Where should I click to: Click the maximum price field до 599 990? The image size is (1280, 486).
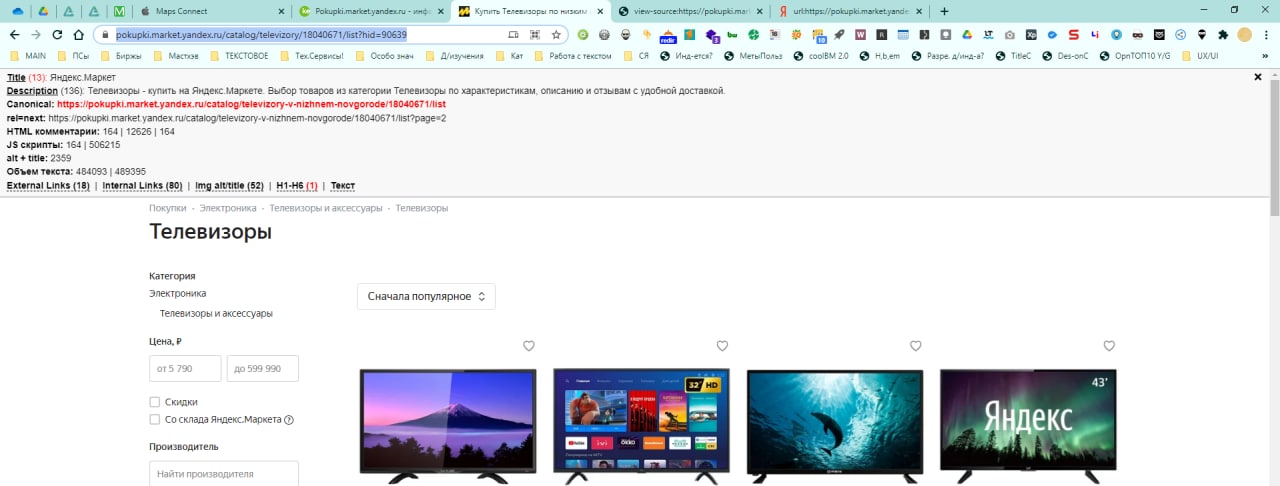[x=263, y=369]
